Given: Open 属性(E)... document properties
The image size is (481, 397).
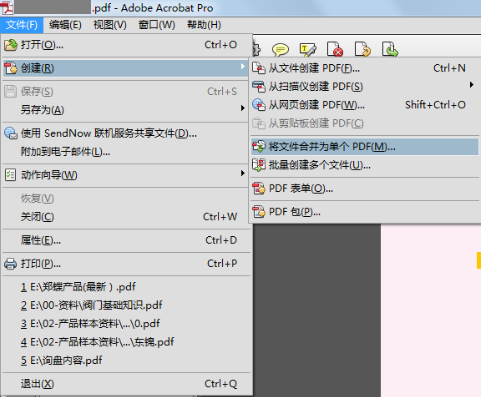Looking at the screenshot, I should coord(125,240).
